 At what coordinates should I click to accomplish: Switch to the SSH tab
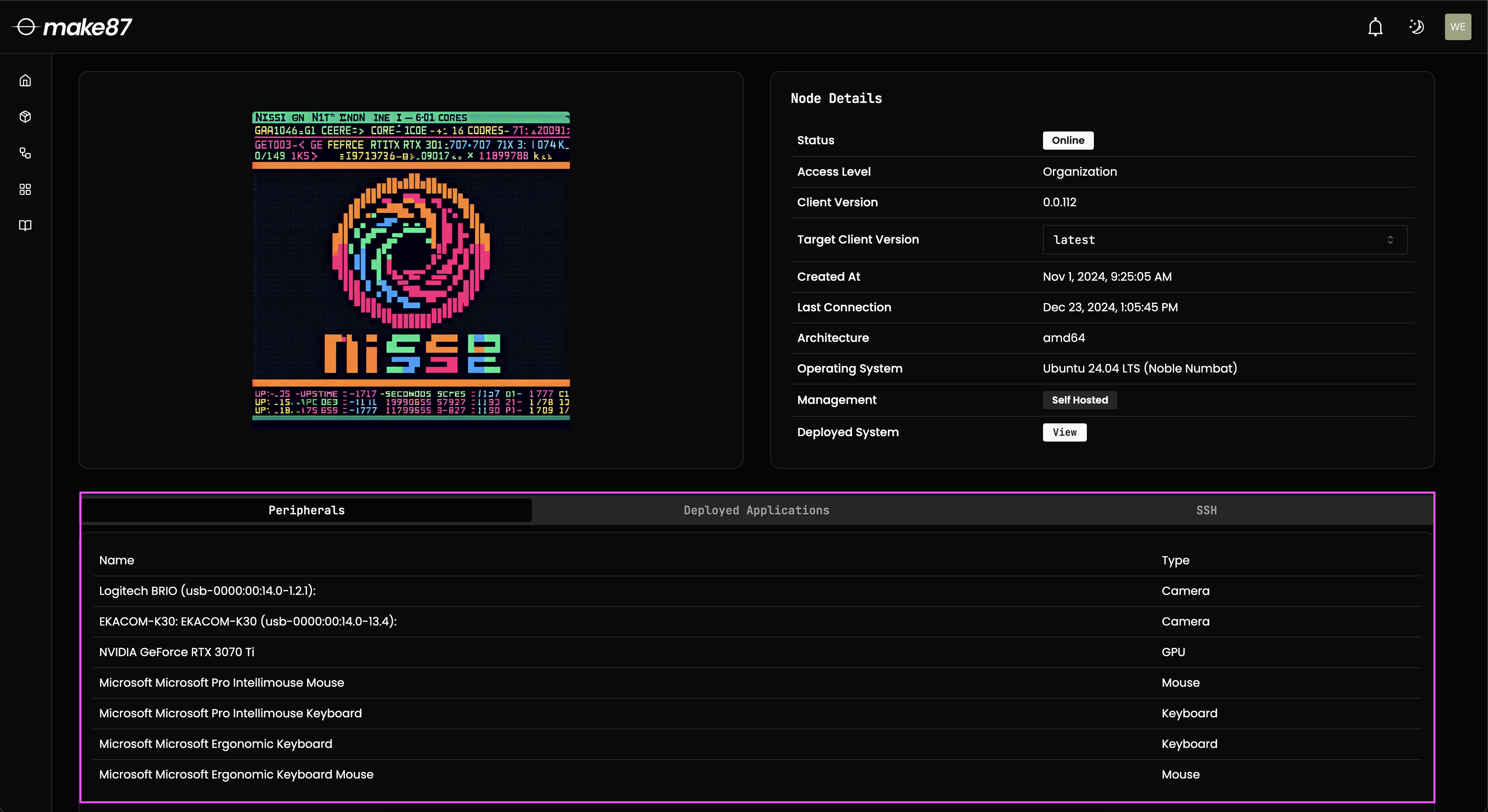(x=1206, y=510)
